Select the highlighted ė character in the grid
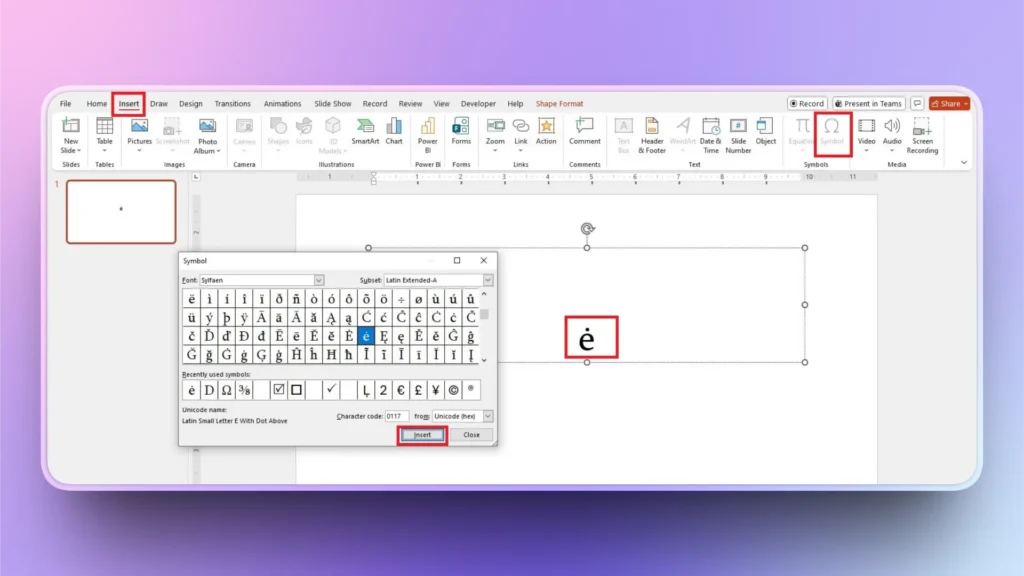This screenshot has height=576, width=1024. click(366, 336)
